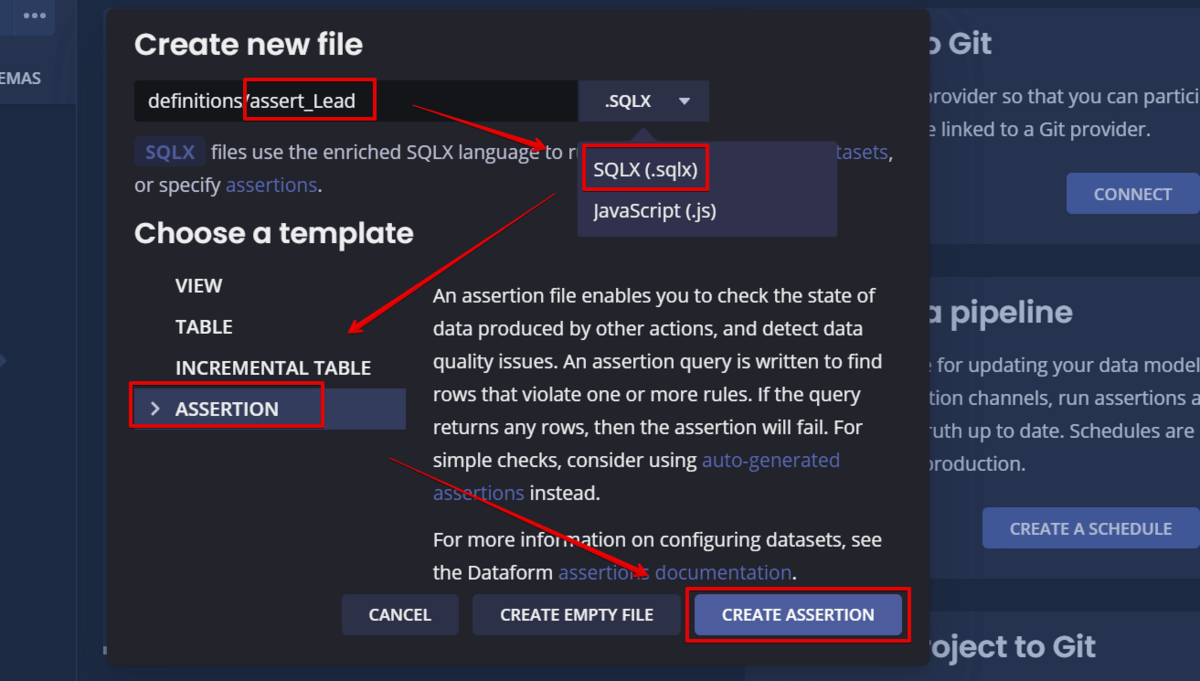
Task: Choose JavaScript (.js) file type
Action: point(654,211)
